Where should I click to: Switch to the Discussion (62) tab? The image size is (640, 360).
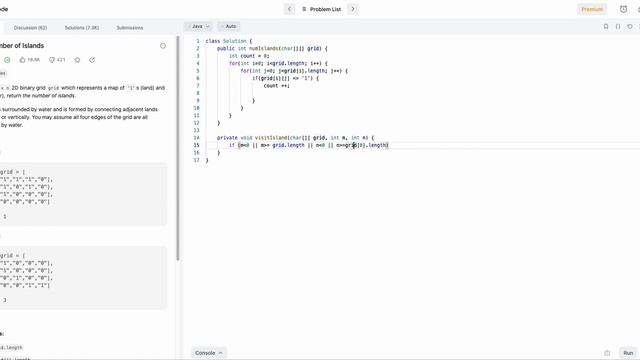coord(31,28)
